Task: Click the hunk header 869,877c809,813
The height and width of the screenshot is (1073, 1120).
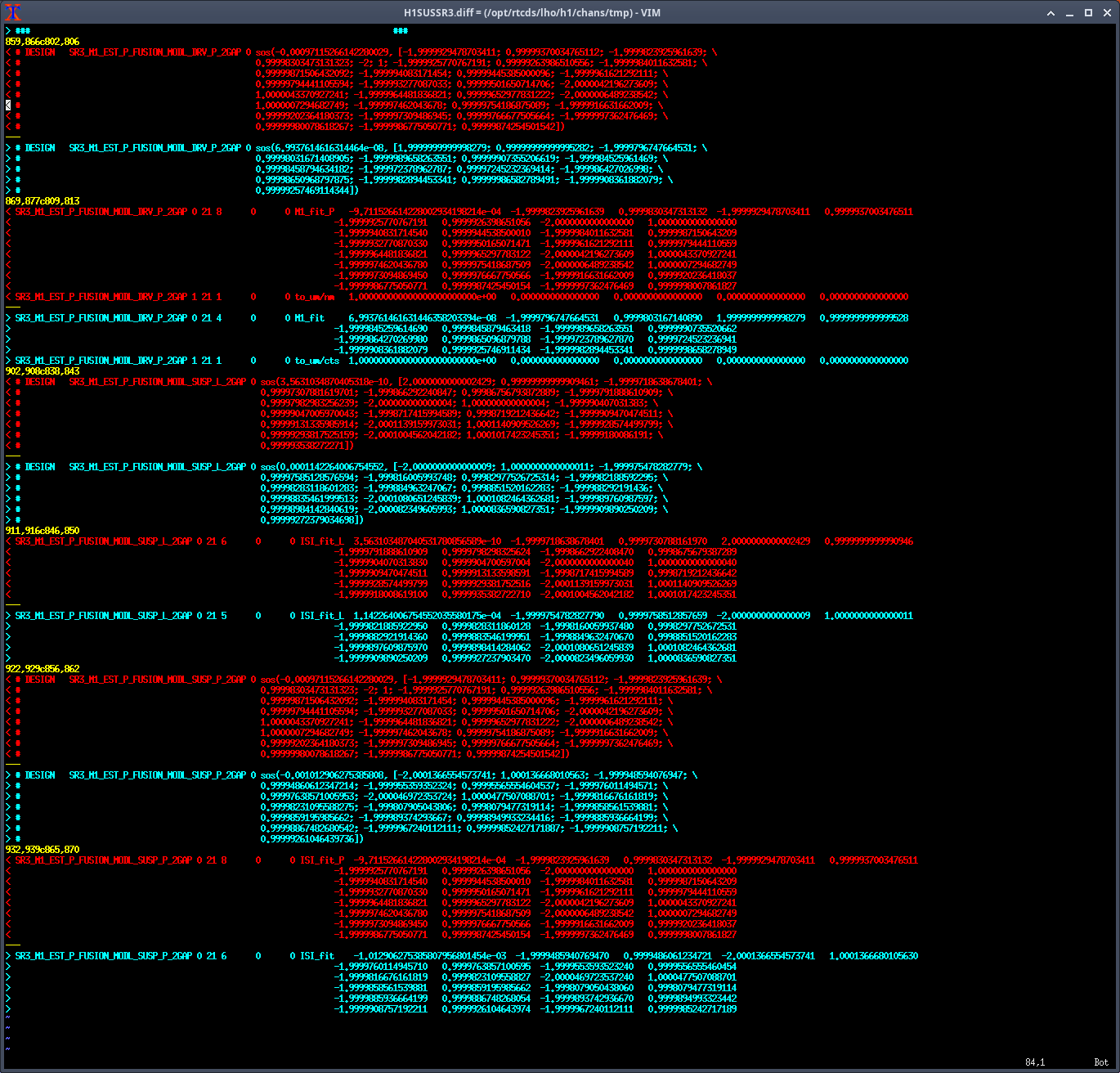Action: pos(43,201)
